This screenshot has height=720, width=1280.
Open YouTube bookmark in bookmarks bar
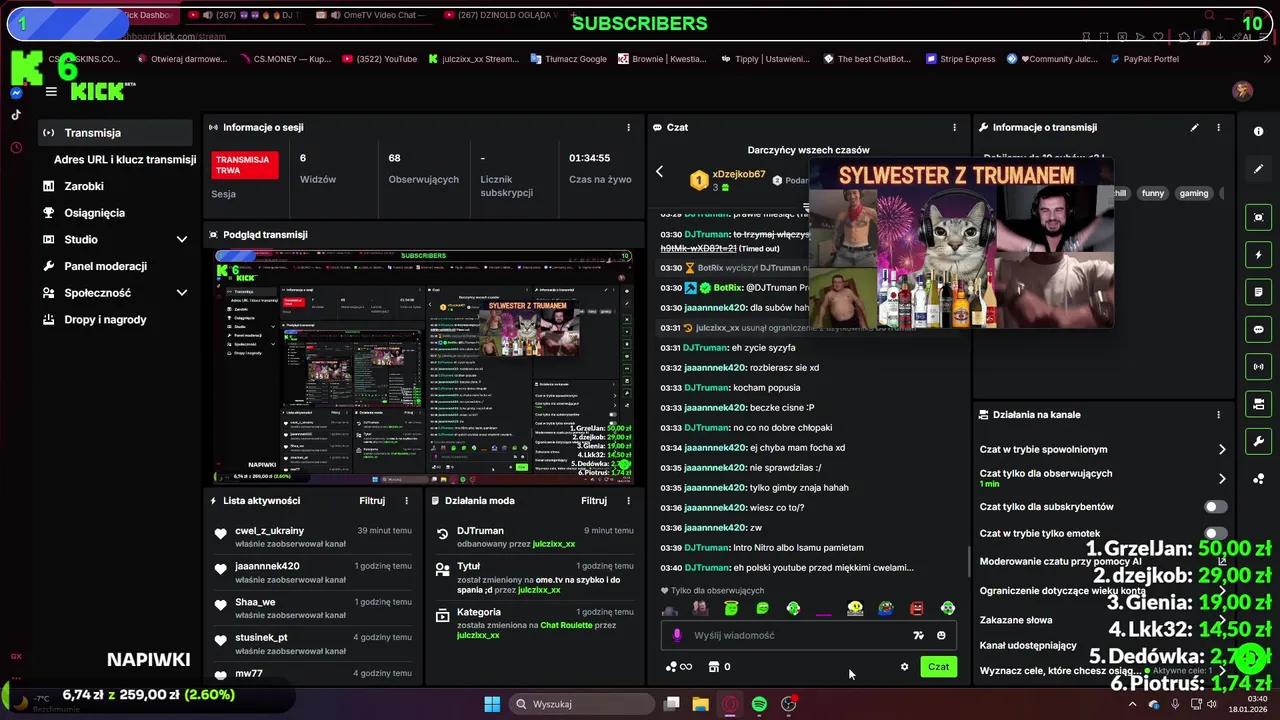379,59
